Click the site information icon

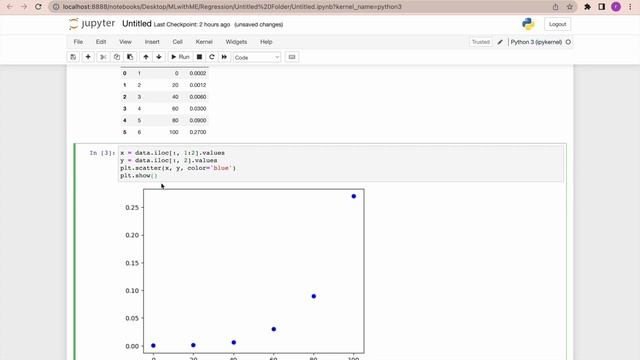56,7
